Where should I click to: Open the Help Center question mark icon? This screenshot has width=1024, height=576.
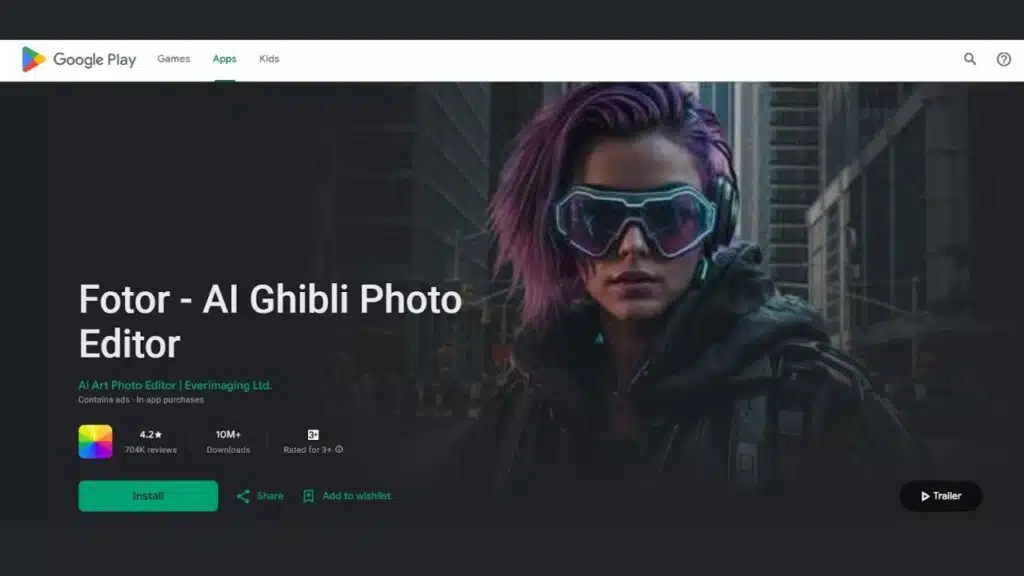coord(1004,59)
